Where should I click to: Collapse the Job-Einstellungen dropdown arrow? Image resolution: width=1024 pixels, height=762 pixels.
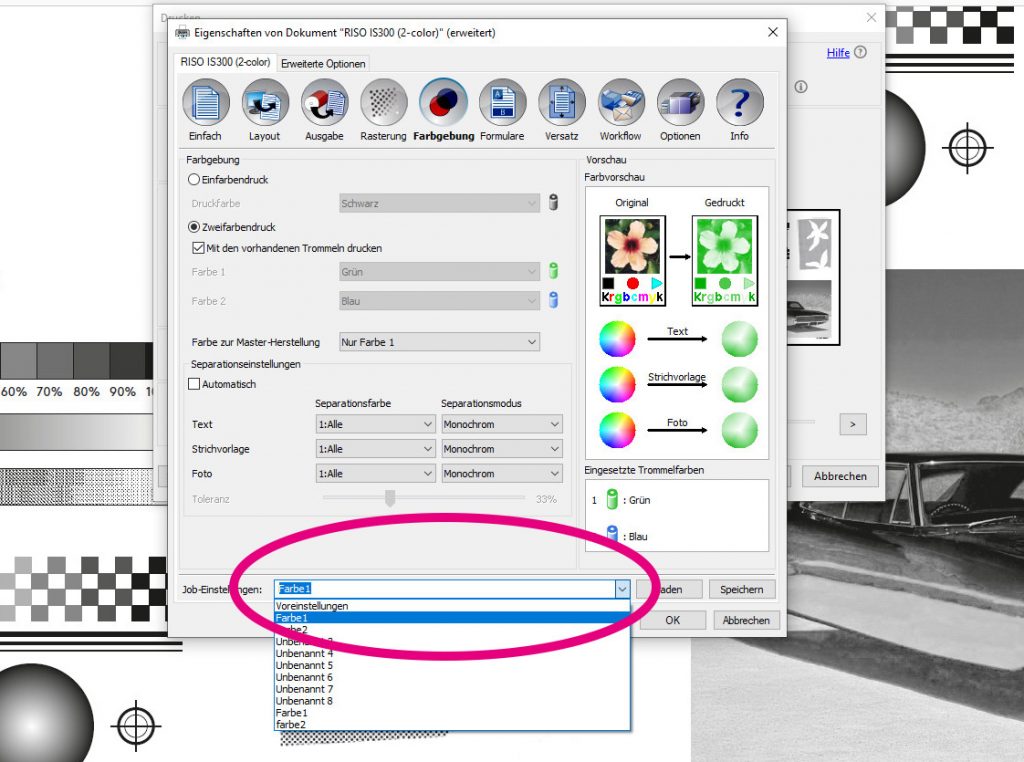click(622, 589)
